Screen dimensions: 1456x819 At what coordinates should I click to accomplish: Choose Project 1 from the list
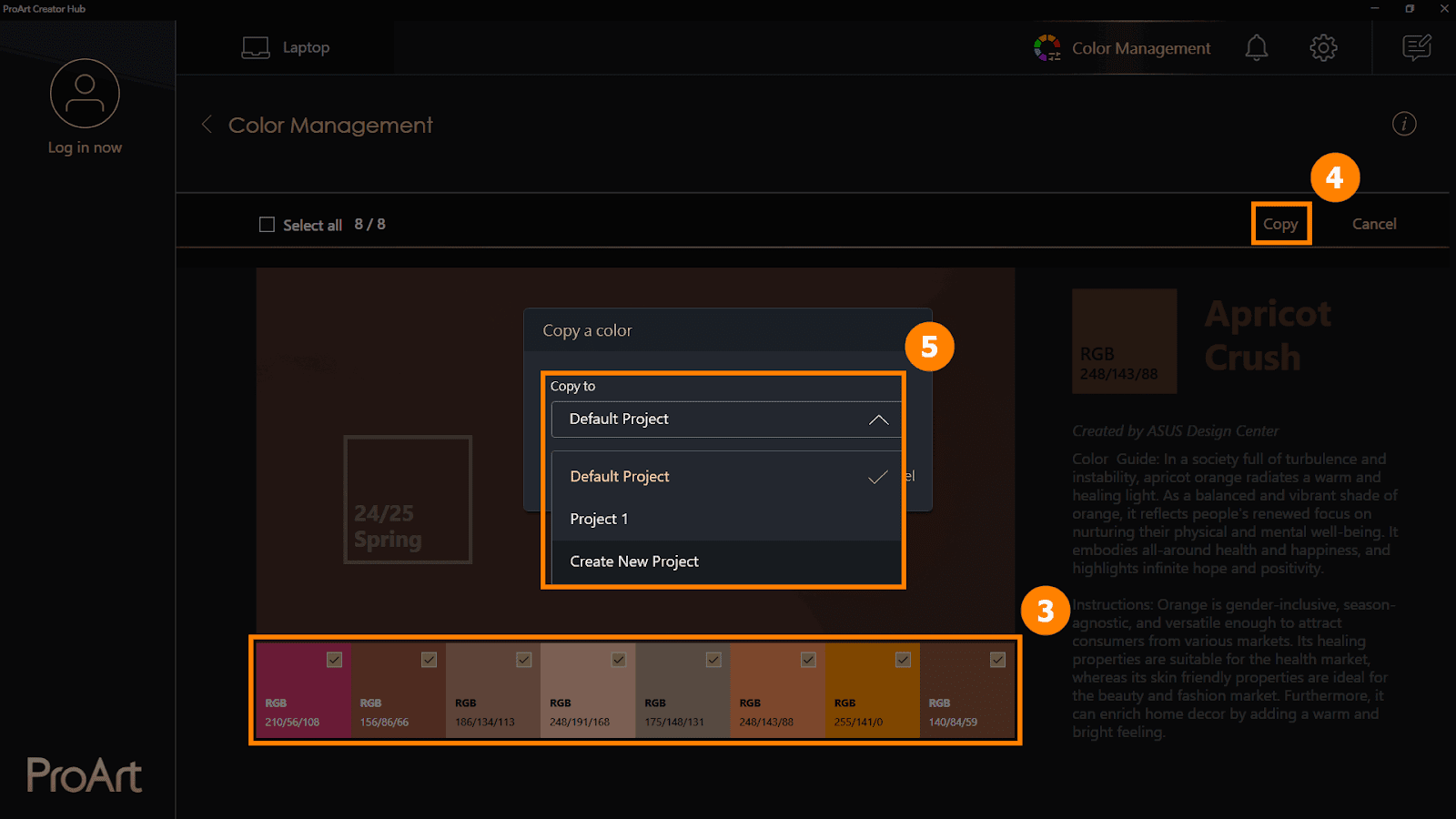726,519
